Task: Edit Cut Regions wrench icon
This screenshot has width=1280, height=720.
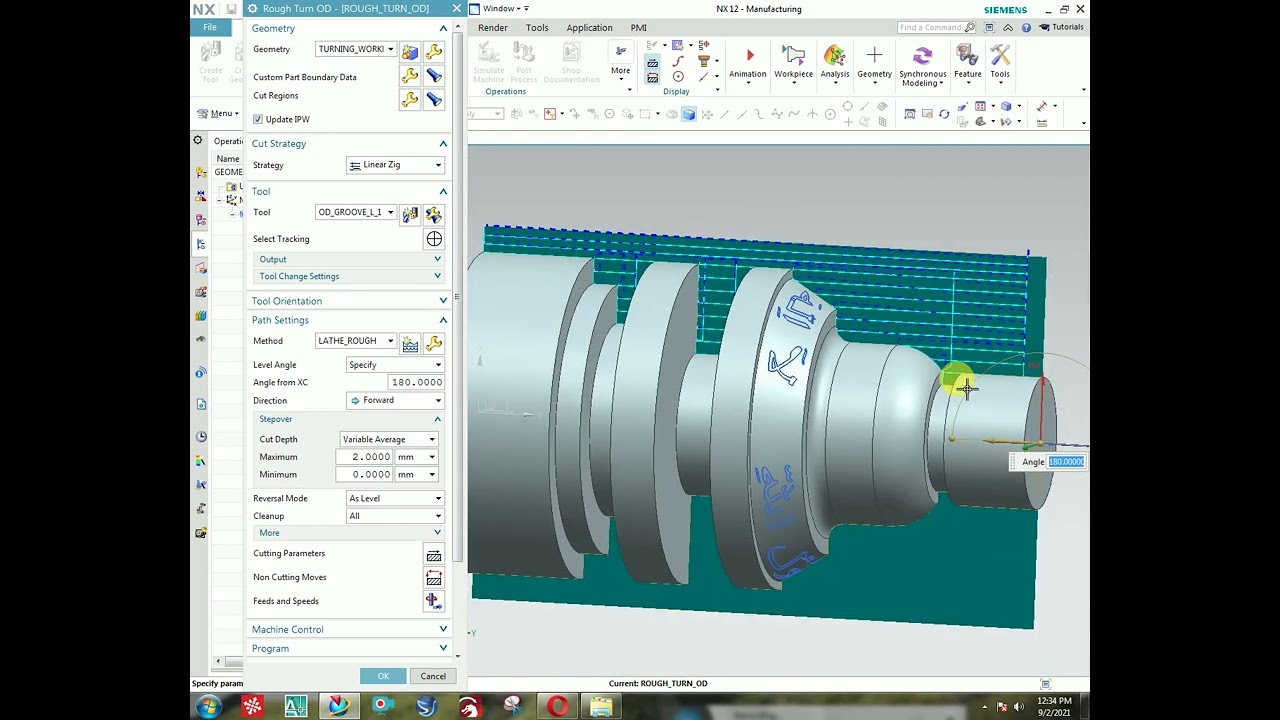Action: 410,99
